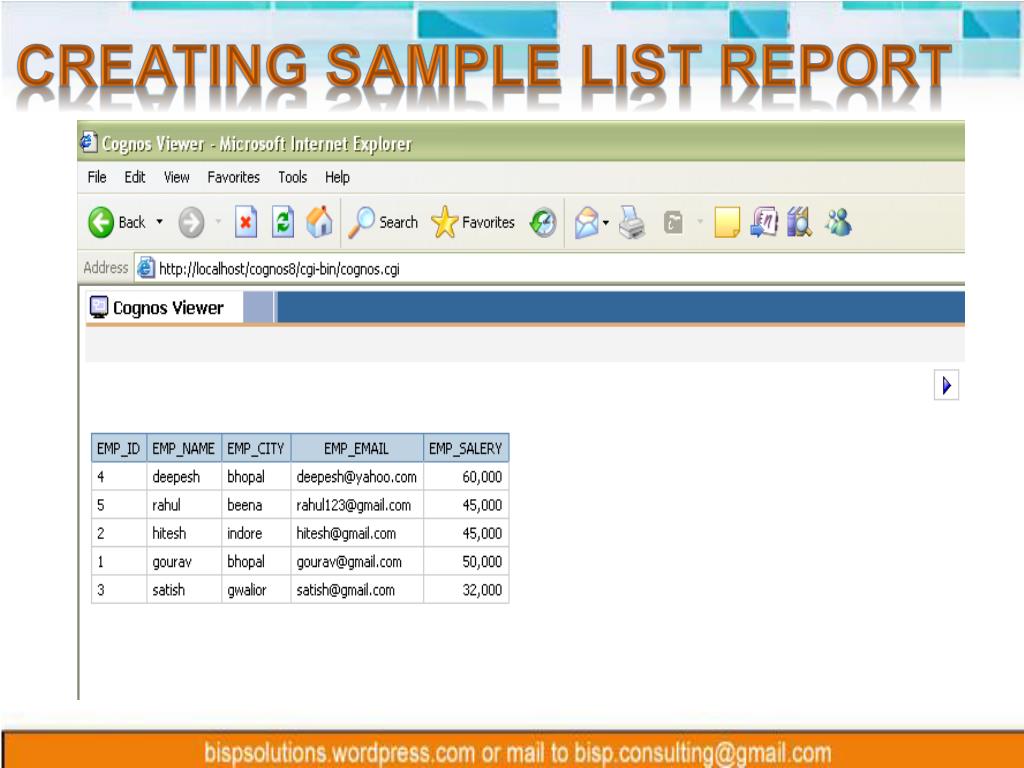1024x768 pixels.
Task: Open browsing History from the toolbar
Action: (543, 223)
